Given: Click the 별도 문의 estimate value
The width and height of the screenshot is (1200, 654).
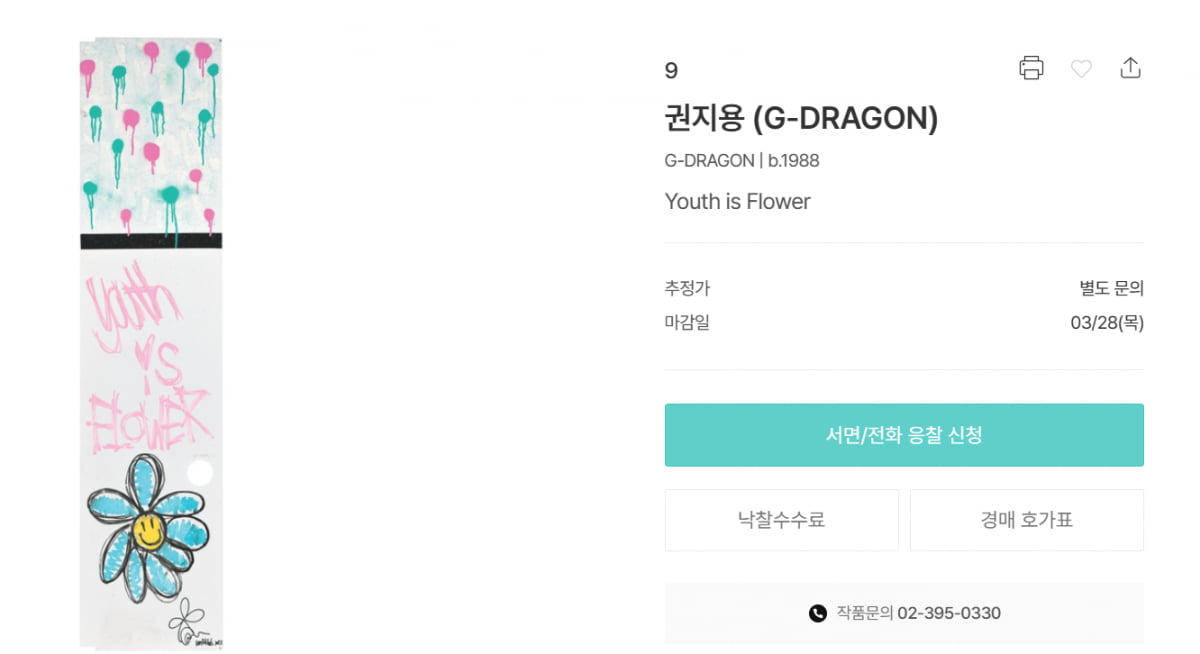Looking at the screenshot, I should click(1111, 289).
